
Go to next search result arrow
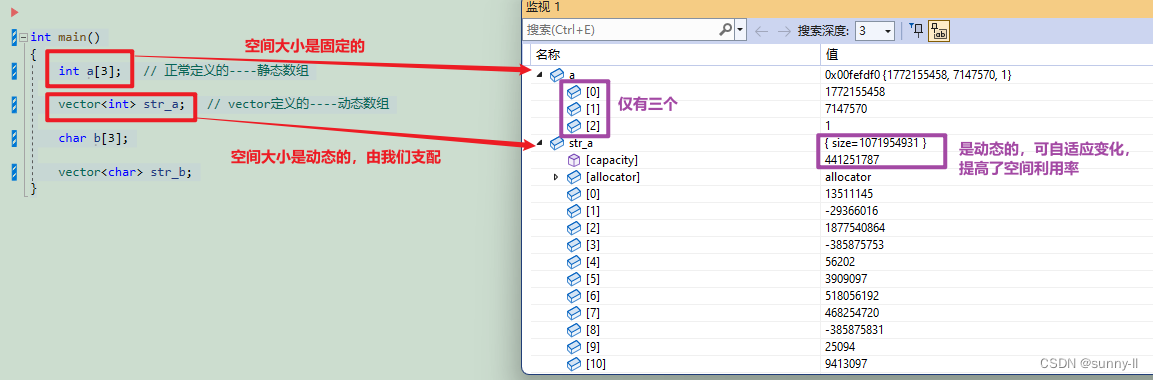[x=784, y=31]
